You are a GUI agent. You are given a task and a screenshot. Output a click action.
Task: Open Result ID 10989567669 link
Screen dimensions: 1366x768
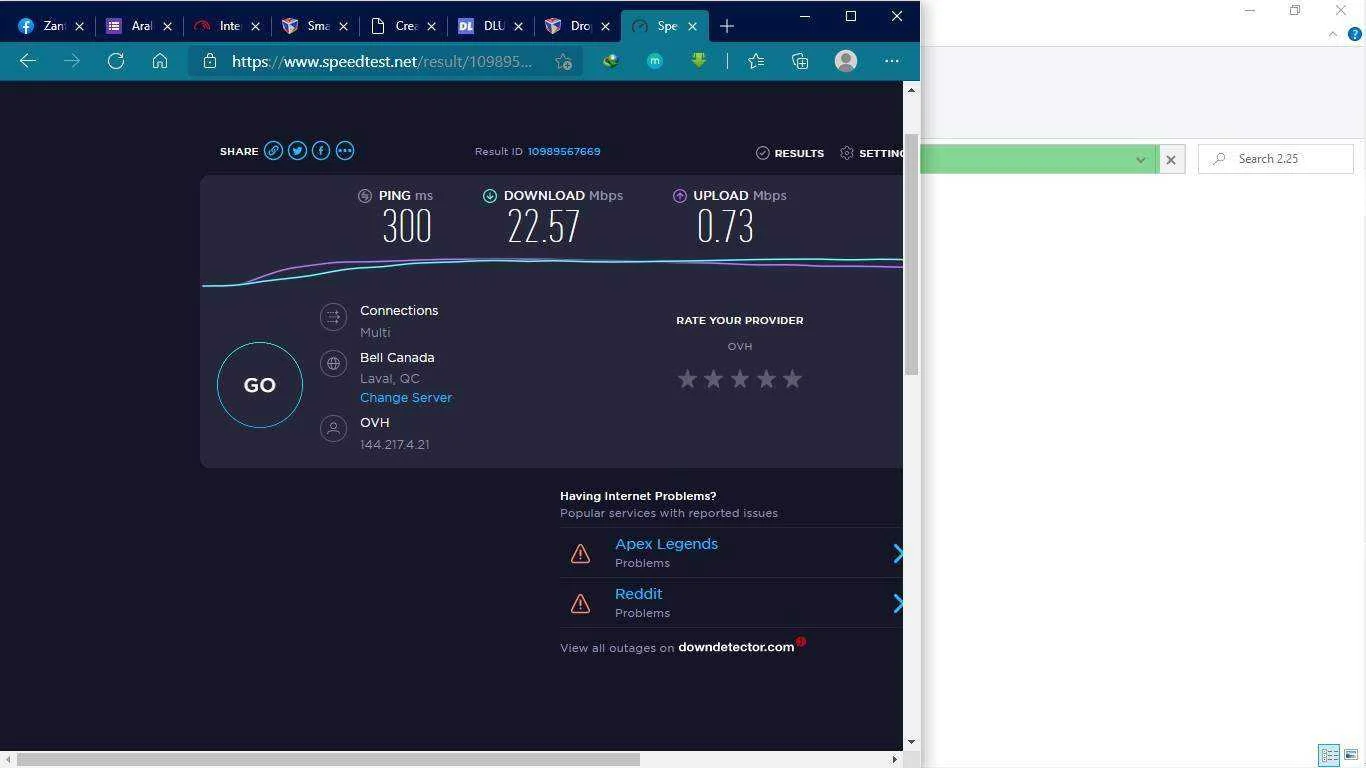(564, 152)
